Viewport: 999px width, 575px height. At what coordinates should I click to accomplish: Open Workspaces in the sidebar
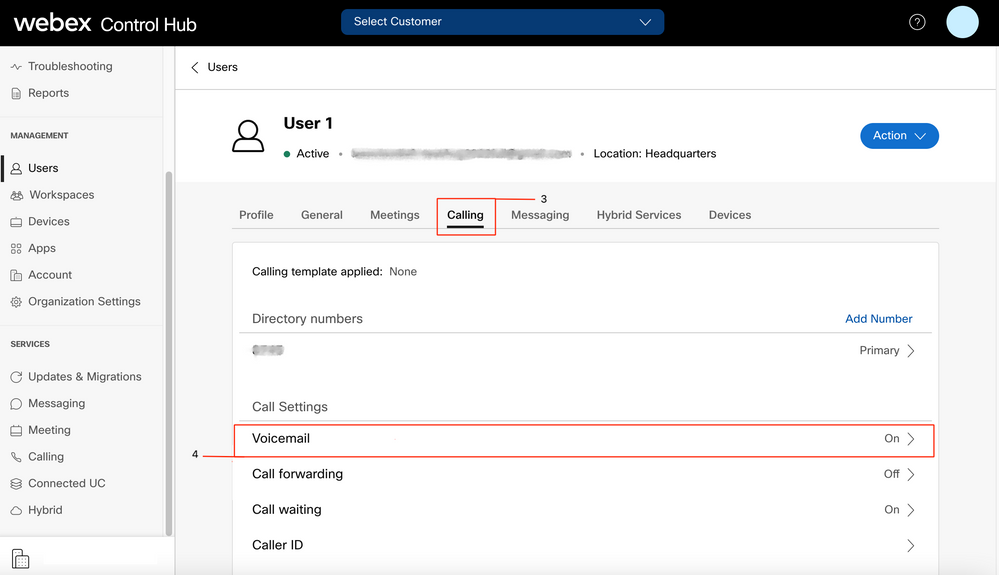62,195
